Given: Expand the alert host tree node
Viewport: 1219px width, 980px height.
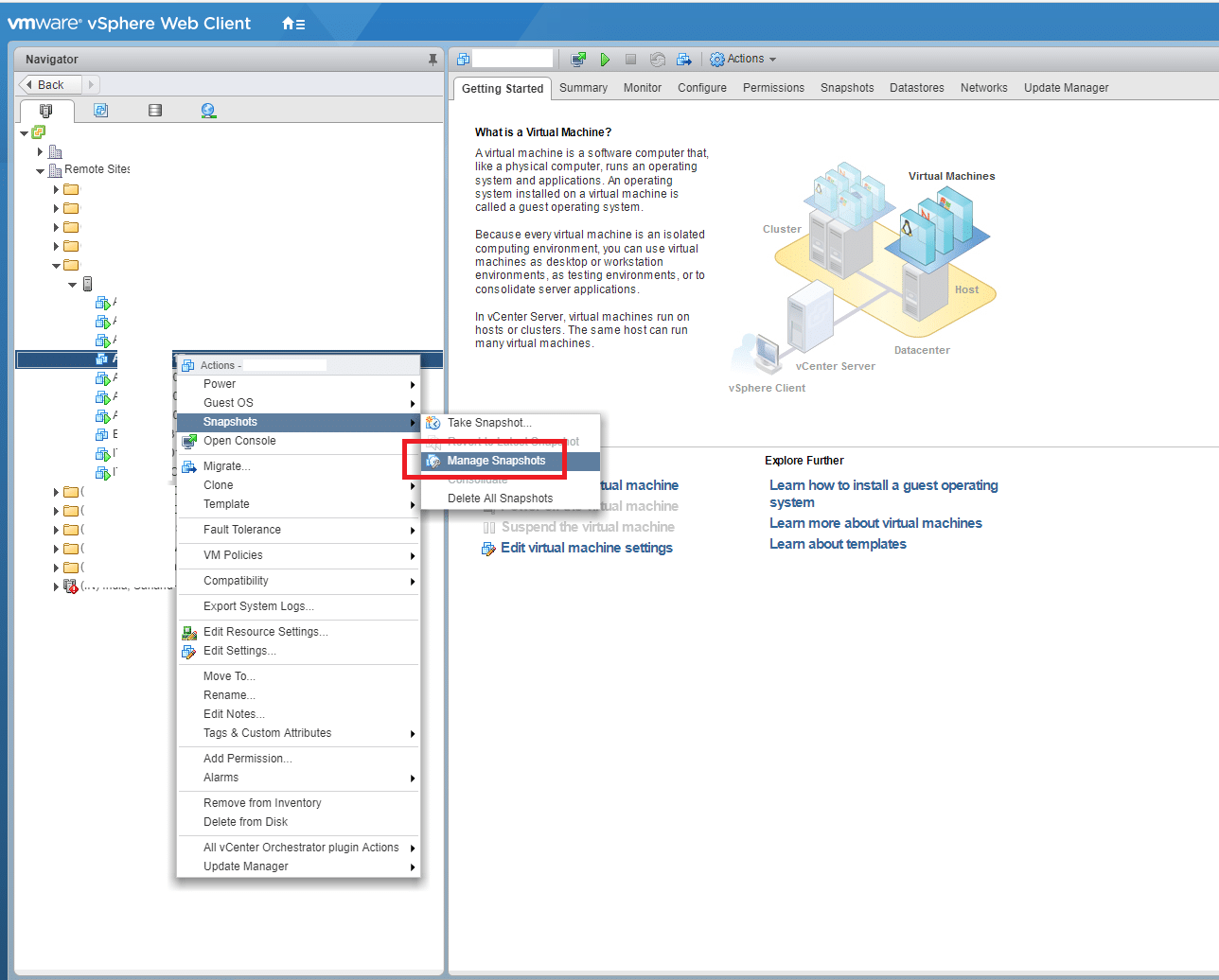Looking at the screenshot, I should click(x=57, y=586).
